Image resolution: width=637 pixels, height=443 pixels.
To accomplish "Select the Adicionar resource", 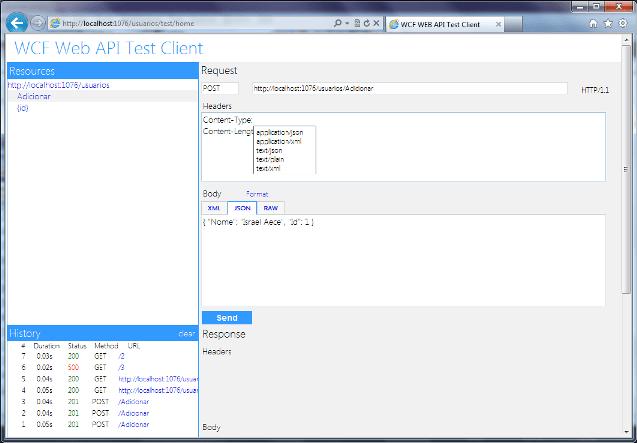I will click(x=36, y=97).
